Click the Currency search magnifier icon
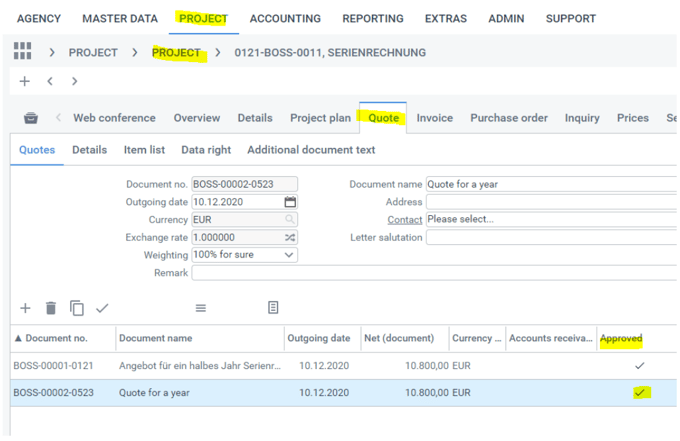This screenshot has width=680, height=441. point(290,219)
